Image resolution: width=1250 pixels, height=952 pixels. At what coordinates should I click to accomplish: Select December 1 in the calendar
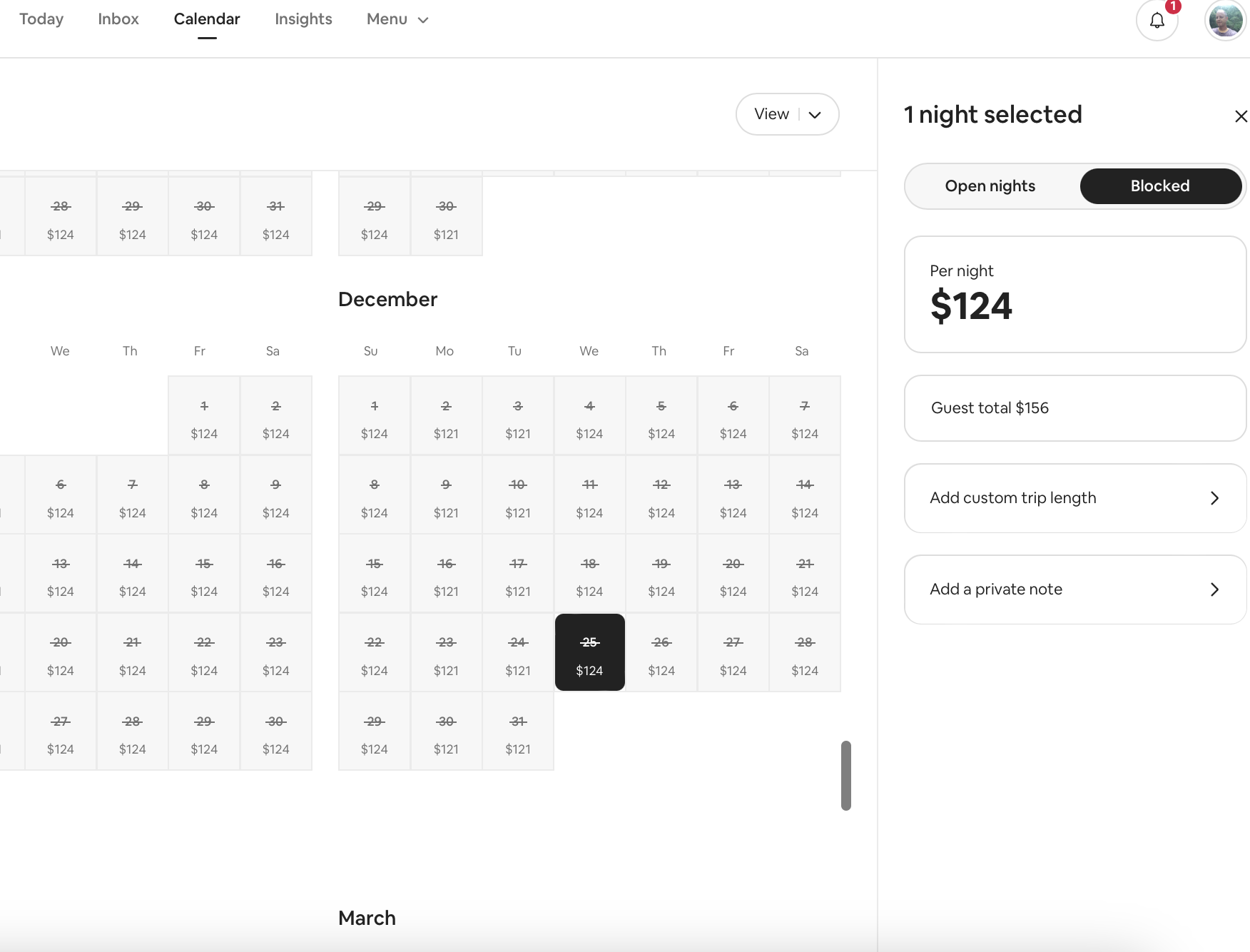[374, 416]
